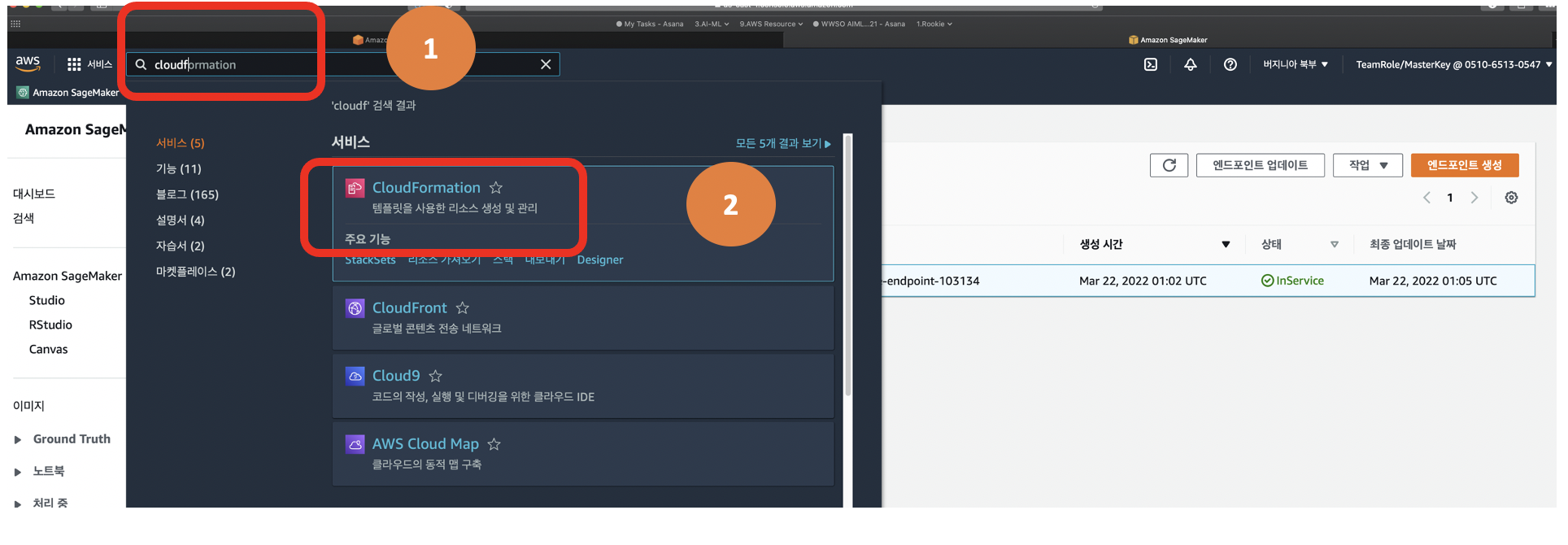Click the Mar 22, 2022 01:02 UTC cell
This screenshot has width=1568, height=545.
point(1143,281)
